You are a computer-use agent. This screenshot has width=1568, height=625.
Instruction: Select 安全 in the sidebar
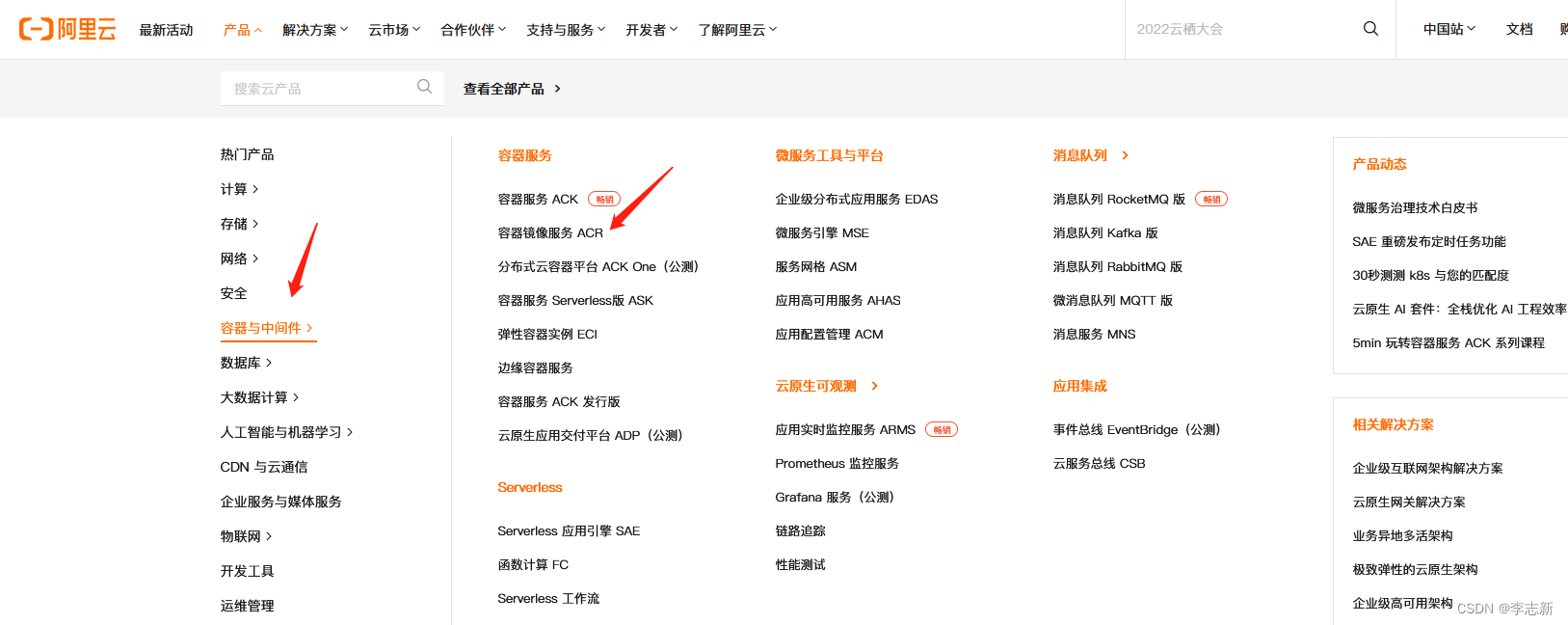(233, 293)
